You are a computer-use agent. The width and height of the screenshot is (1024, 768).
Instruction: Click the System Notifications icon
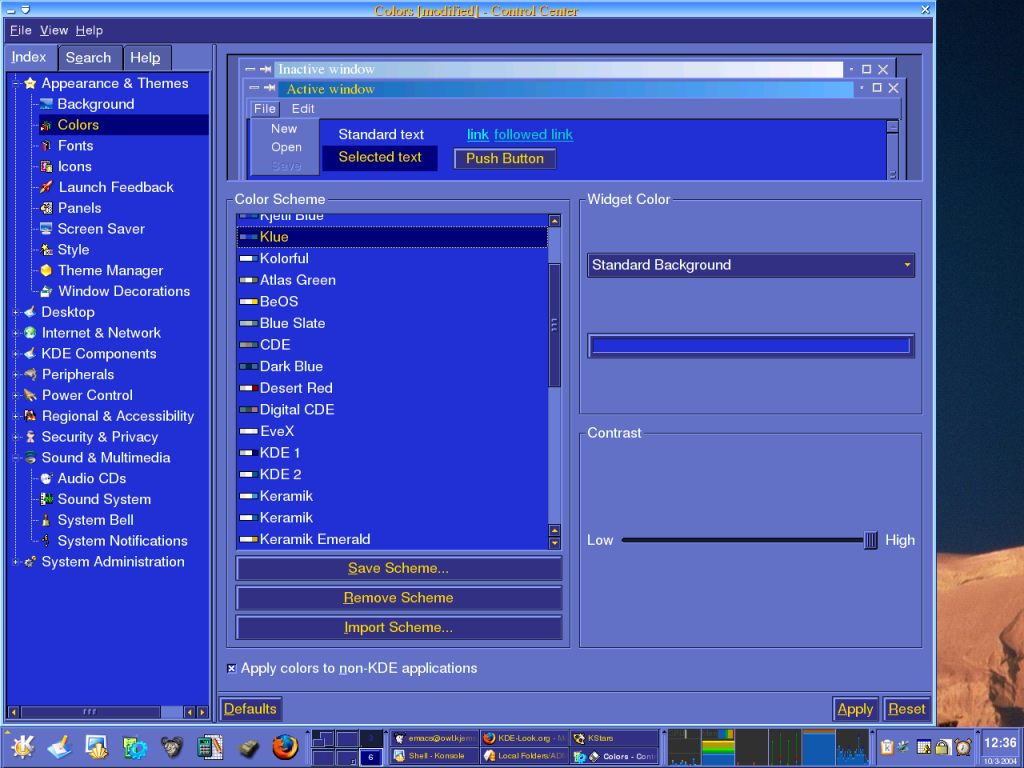46,541
